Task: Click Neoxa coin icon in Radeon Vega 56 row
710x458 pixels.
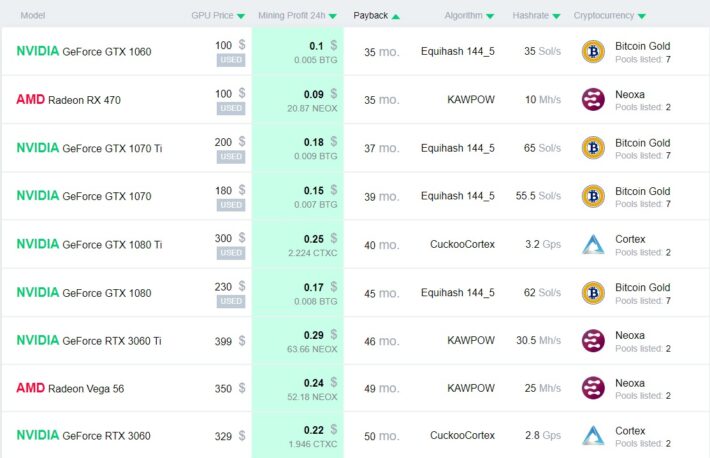Action: tap(593, 388)
